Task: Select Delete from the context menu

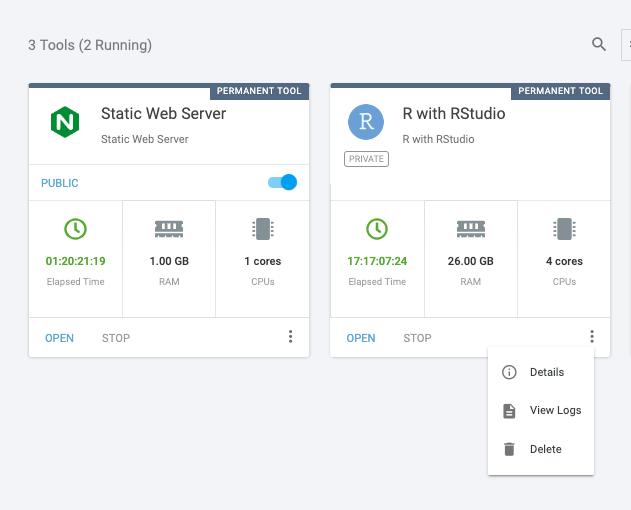Action: (x=541, y=449)
